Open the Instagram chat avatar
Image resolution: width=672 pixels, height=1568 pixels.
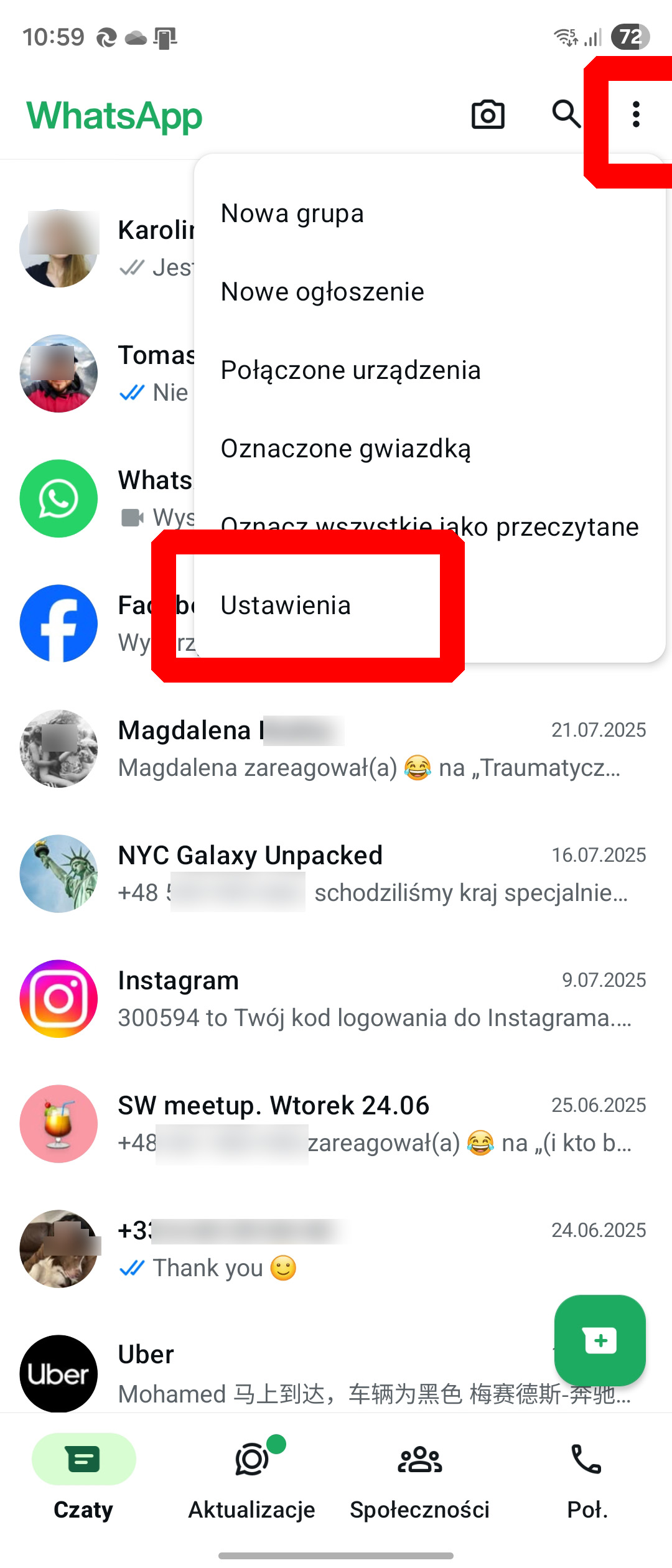tap(58, 998)
